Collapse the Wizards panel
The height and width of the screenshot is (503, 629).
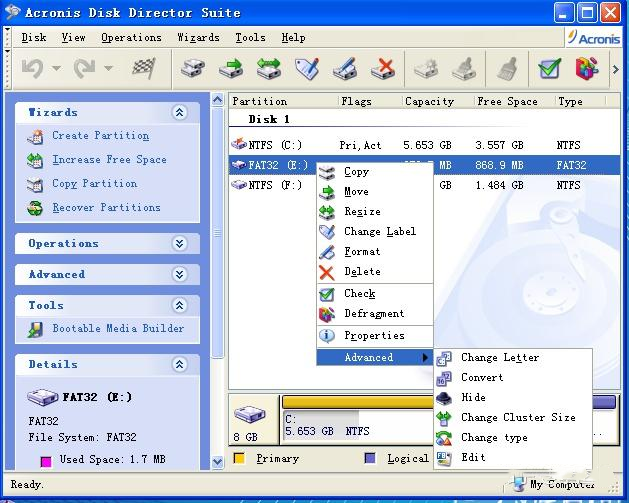pyautogui.click(x=179, y=113)
